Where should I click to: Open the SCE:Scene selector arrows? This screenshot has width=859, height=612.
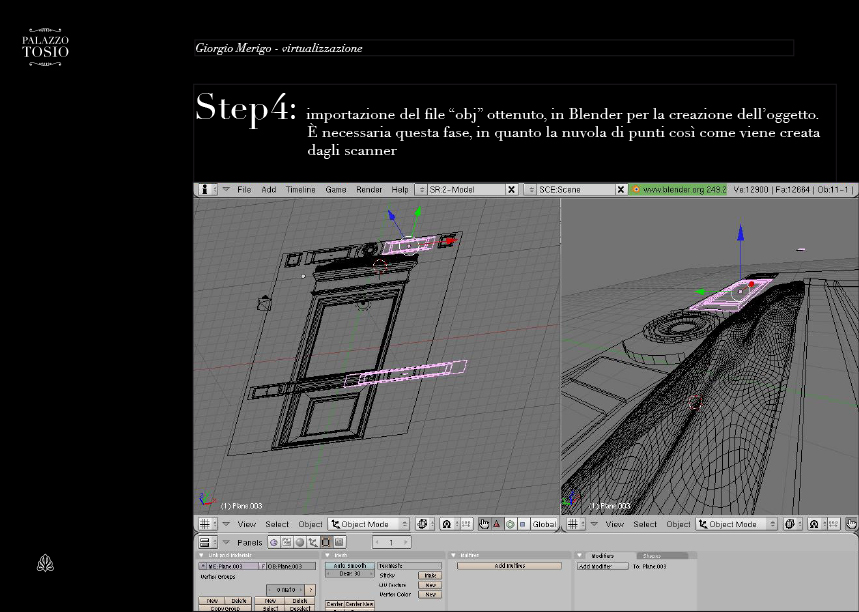pyautogui.click(x=530, y=190)
